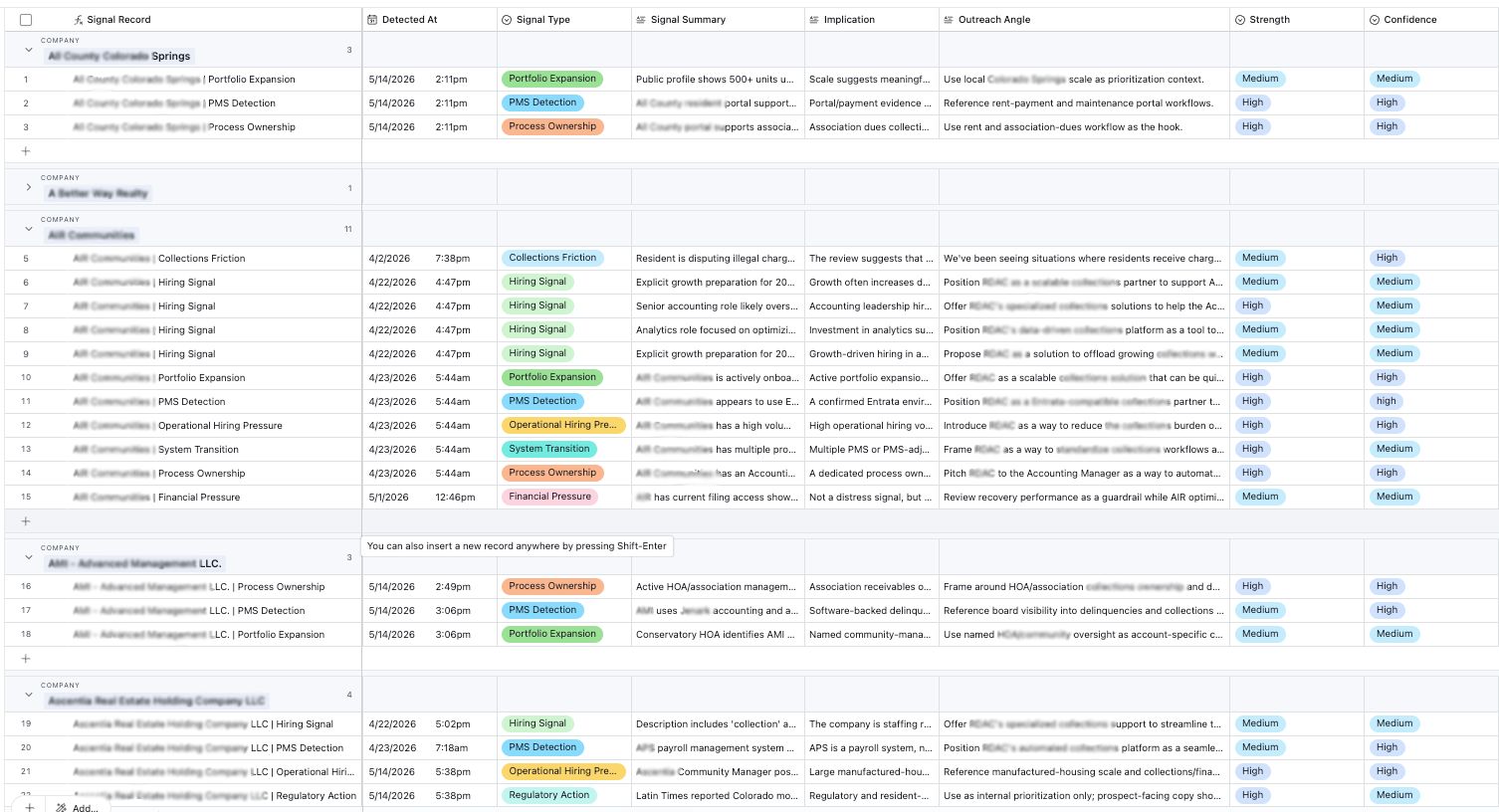The width and height of the screenshot is (1499, 812).
Task: Click the 4/2/2026 7:38pm date cell
Action: pos(429,259)
